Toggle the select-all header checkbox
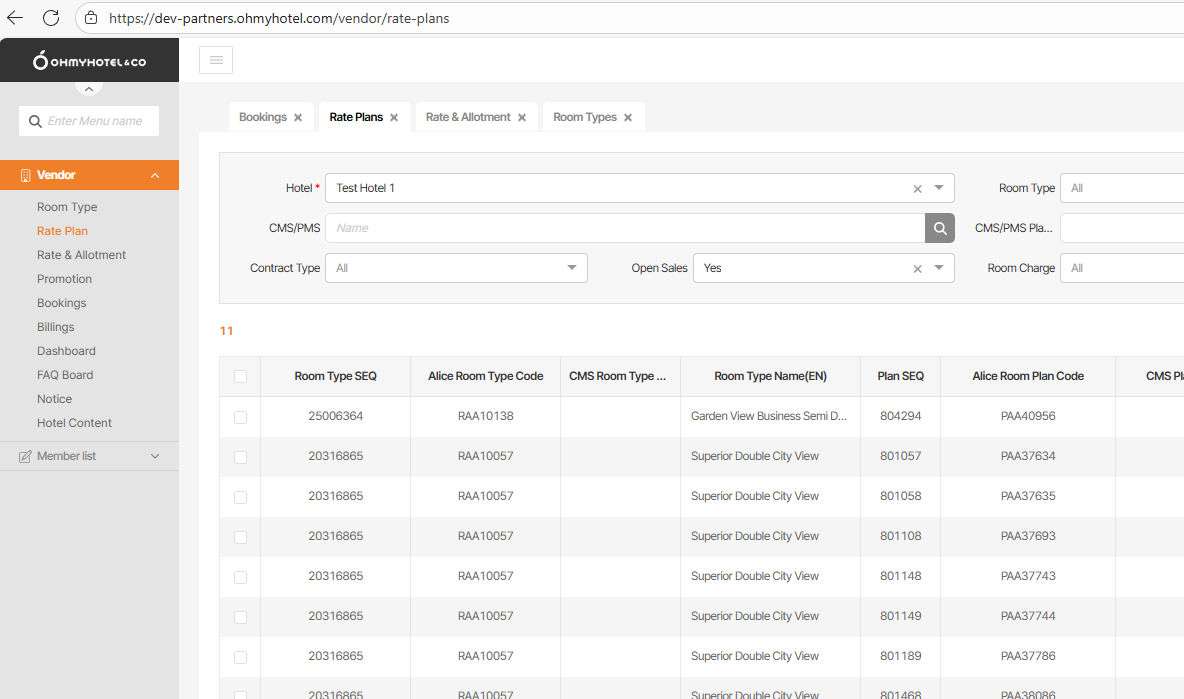The image size is (1184, 699). (240, 377)
